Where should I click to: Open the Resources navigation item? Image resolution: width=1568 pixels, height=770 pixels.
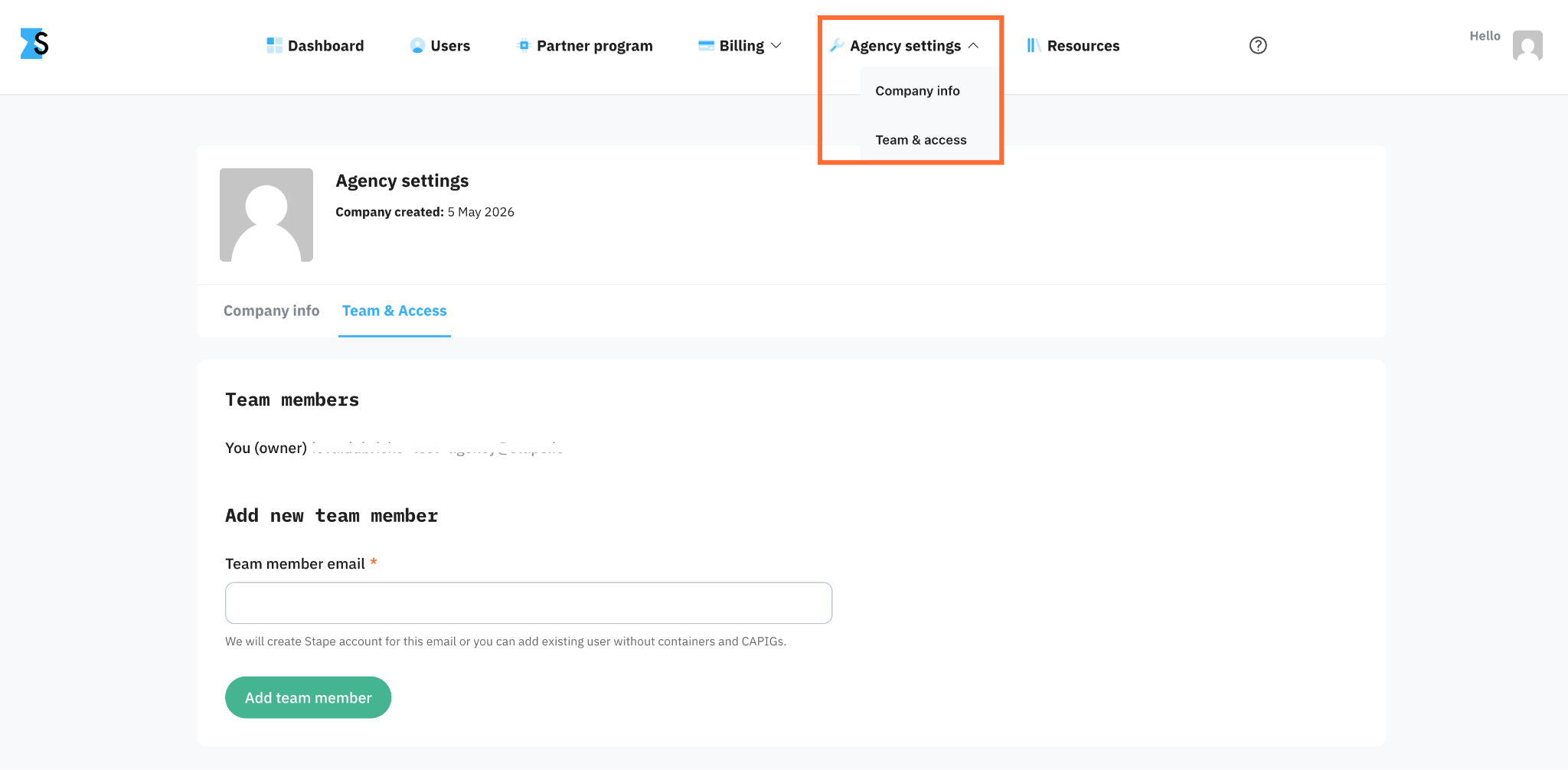click(x=1073, y=45)
